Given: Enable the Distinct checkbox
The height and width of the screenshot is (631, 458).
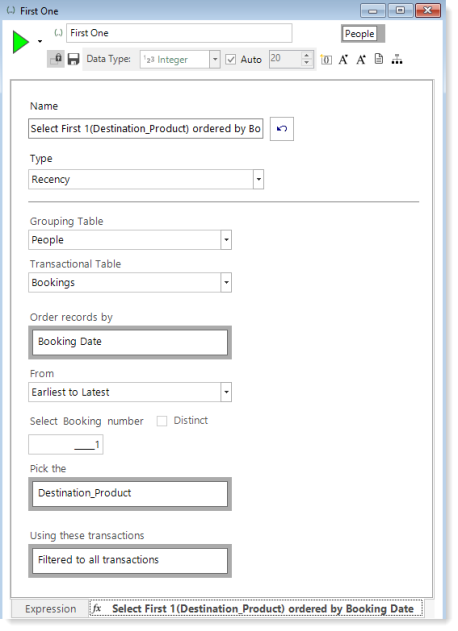Looking at the screenshot, I should 162,421.
